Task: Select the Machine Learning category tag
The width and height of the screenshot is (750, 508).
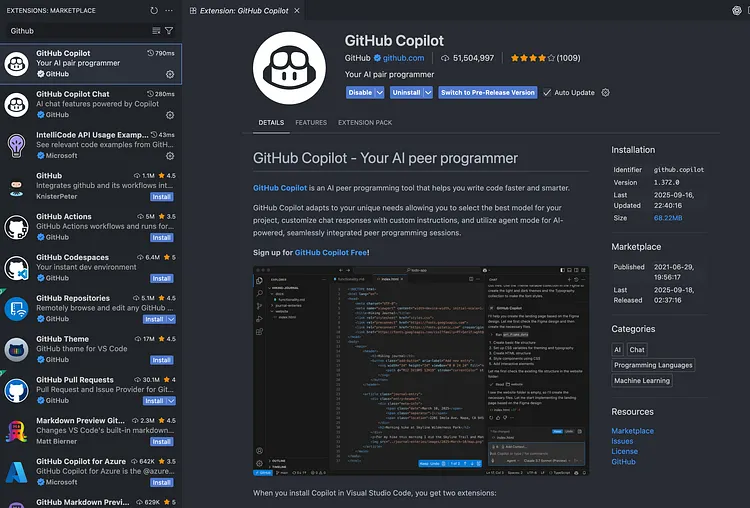Action: 642,380
